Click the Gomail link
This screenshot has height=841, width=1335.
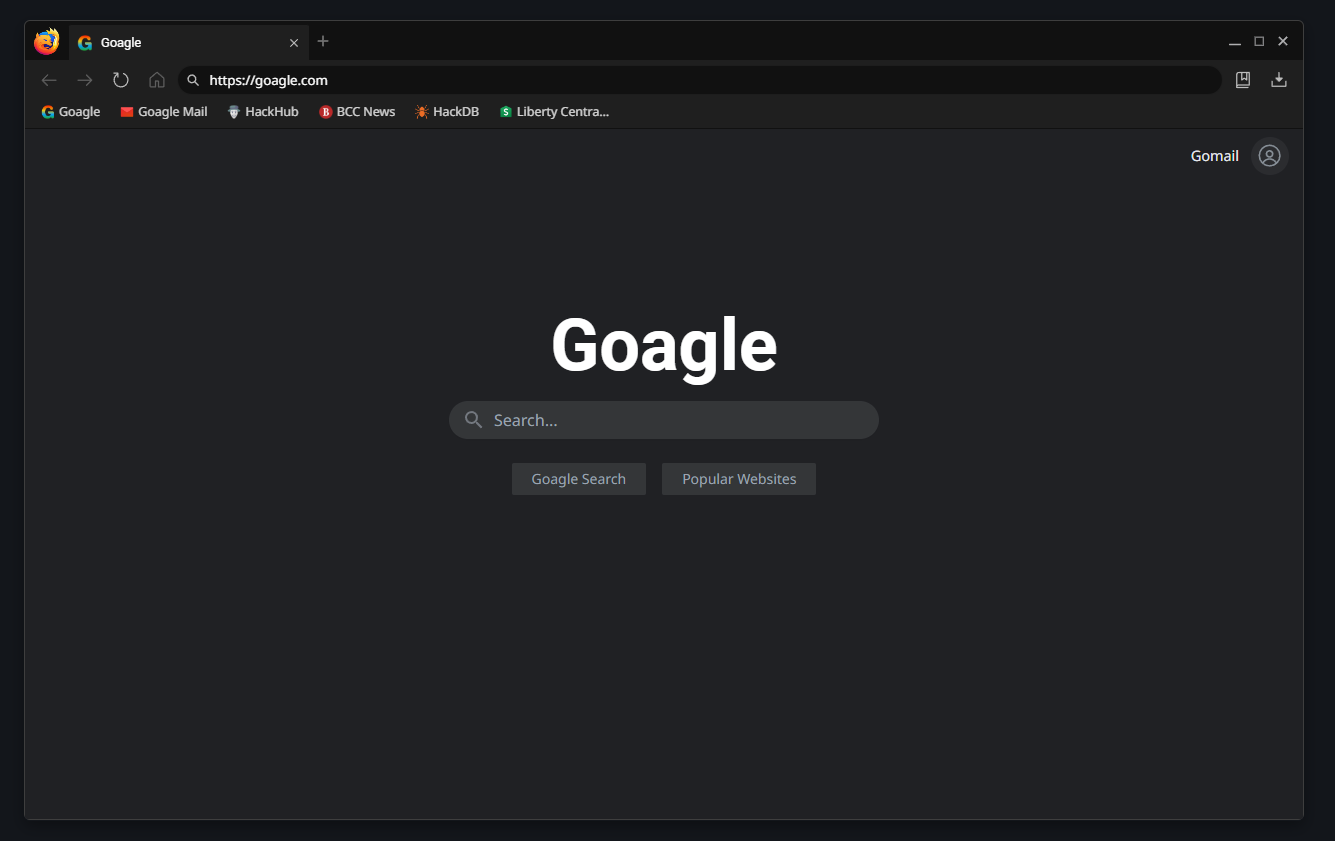tap(1214, 156)
